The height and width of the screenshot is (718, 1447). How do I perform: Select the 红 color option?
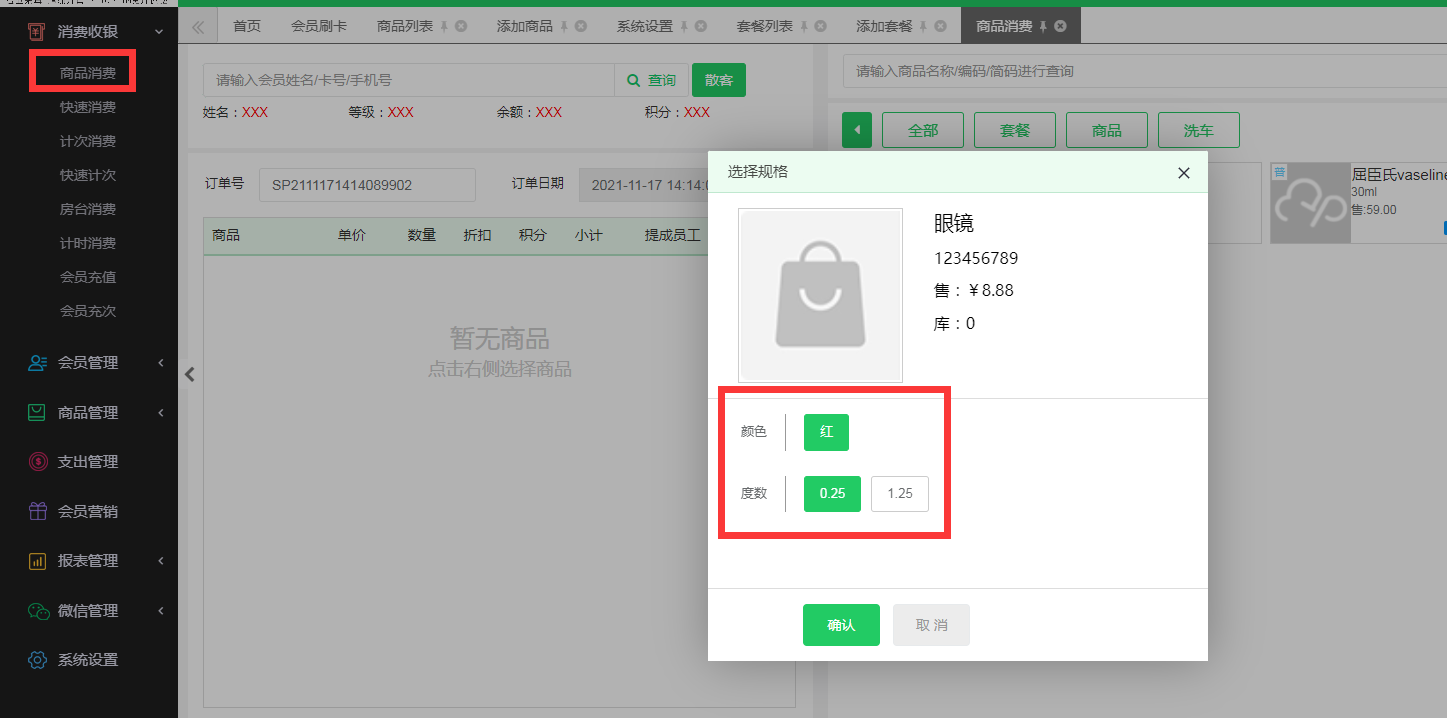[x=826, y=432]
